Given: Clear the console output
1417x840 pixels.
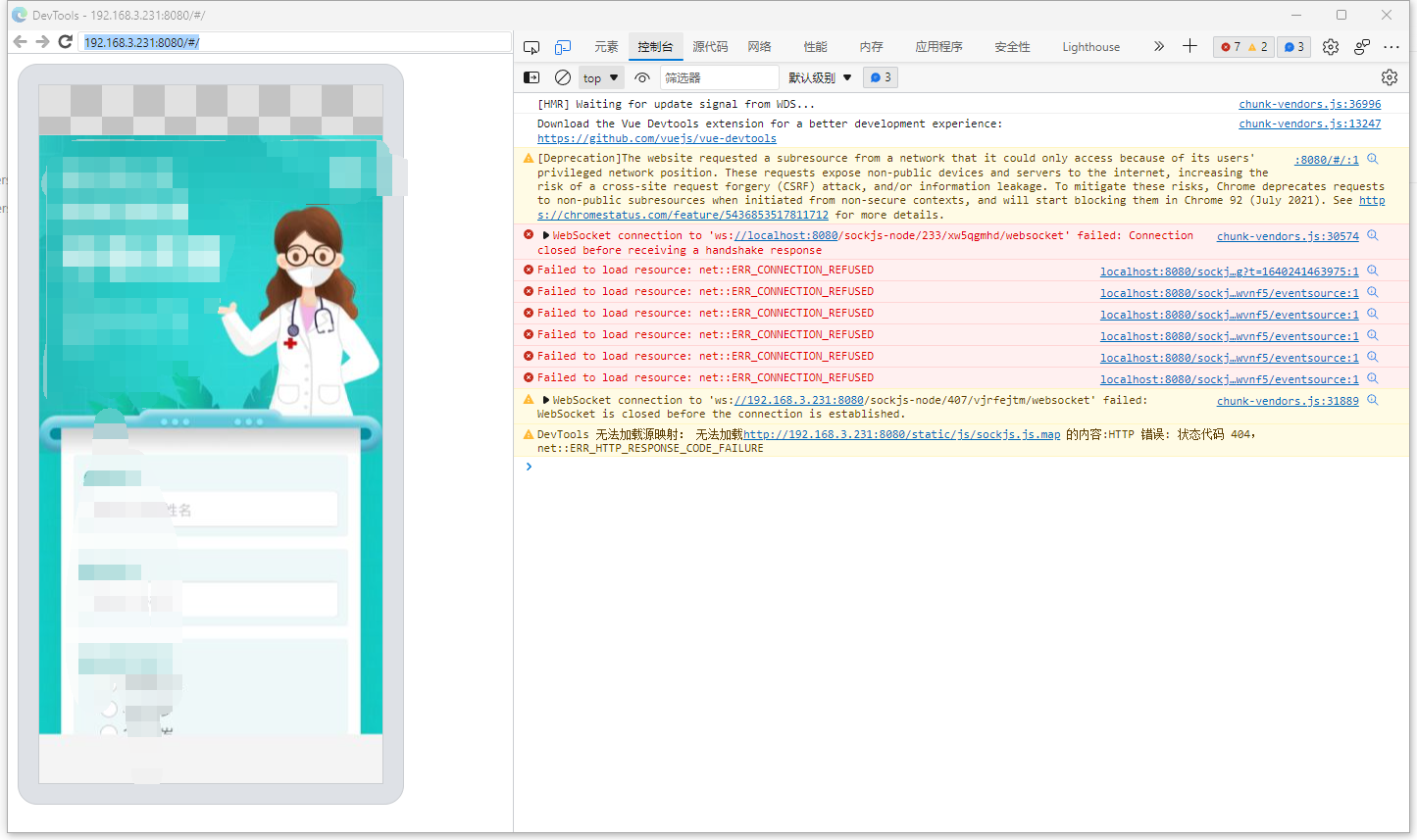Looking at the screenshot, I should pyautogui.click(x=563, y=77).
